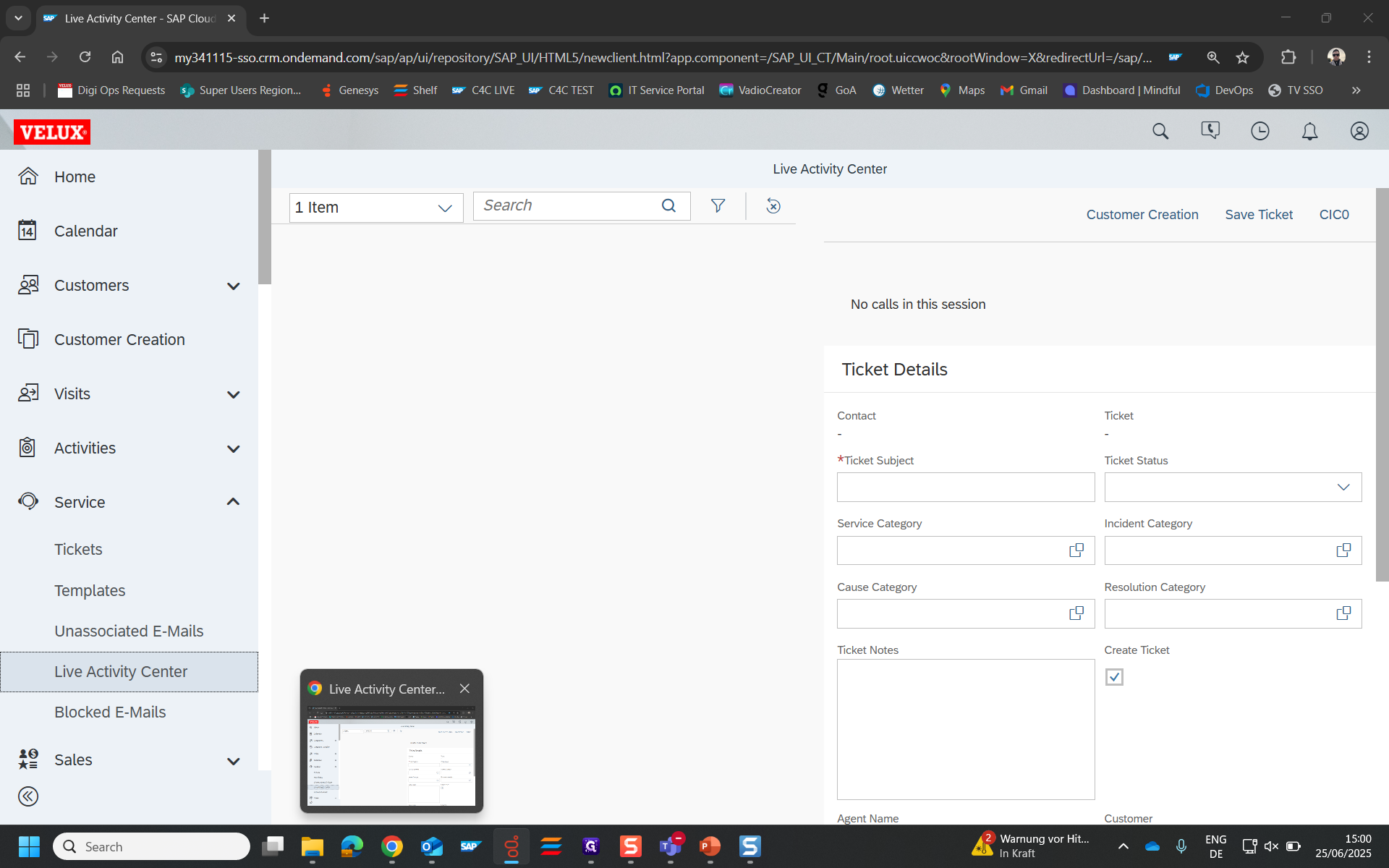Collapse the Service menu chevron
The image size is (1389, 868).
click(233, 501)
